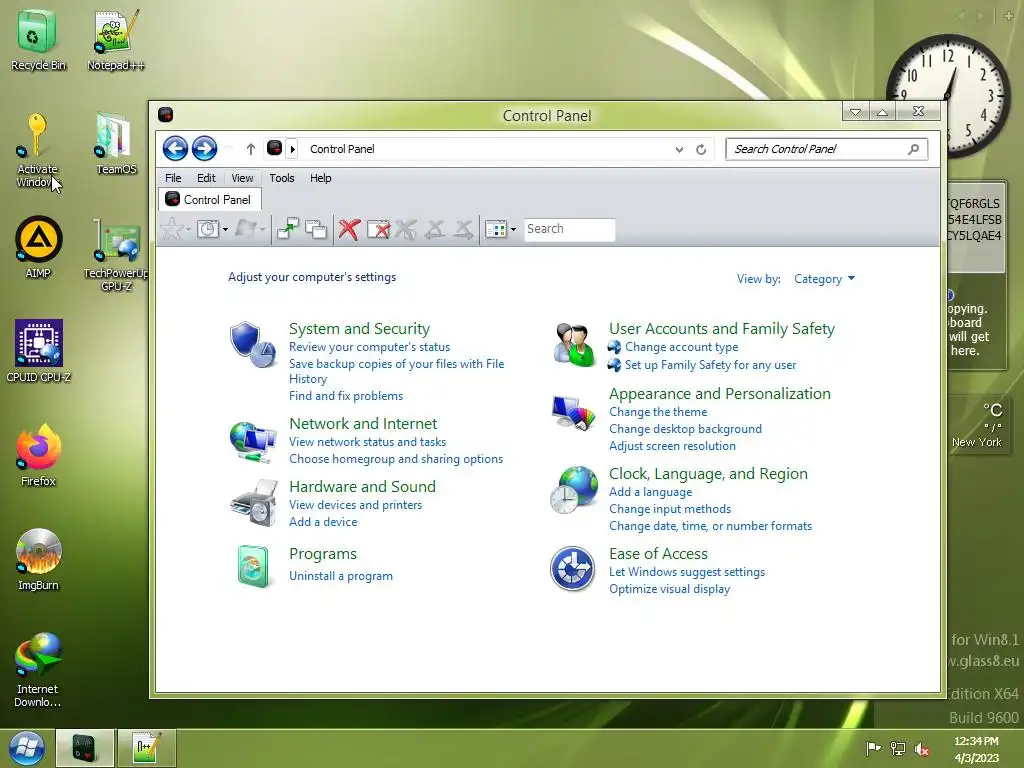The height and width of the screenshot is (768, 1024).
Task: Select the Firefox desktop icon
Action: [x=39, y=455]
